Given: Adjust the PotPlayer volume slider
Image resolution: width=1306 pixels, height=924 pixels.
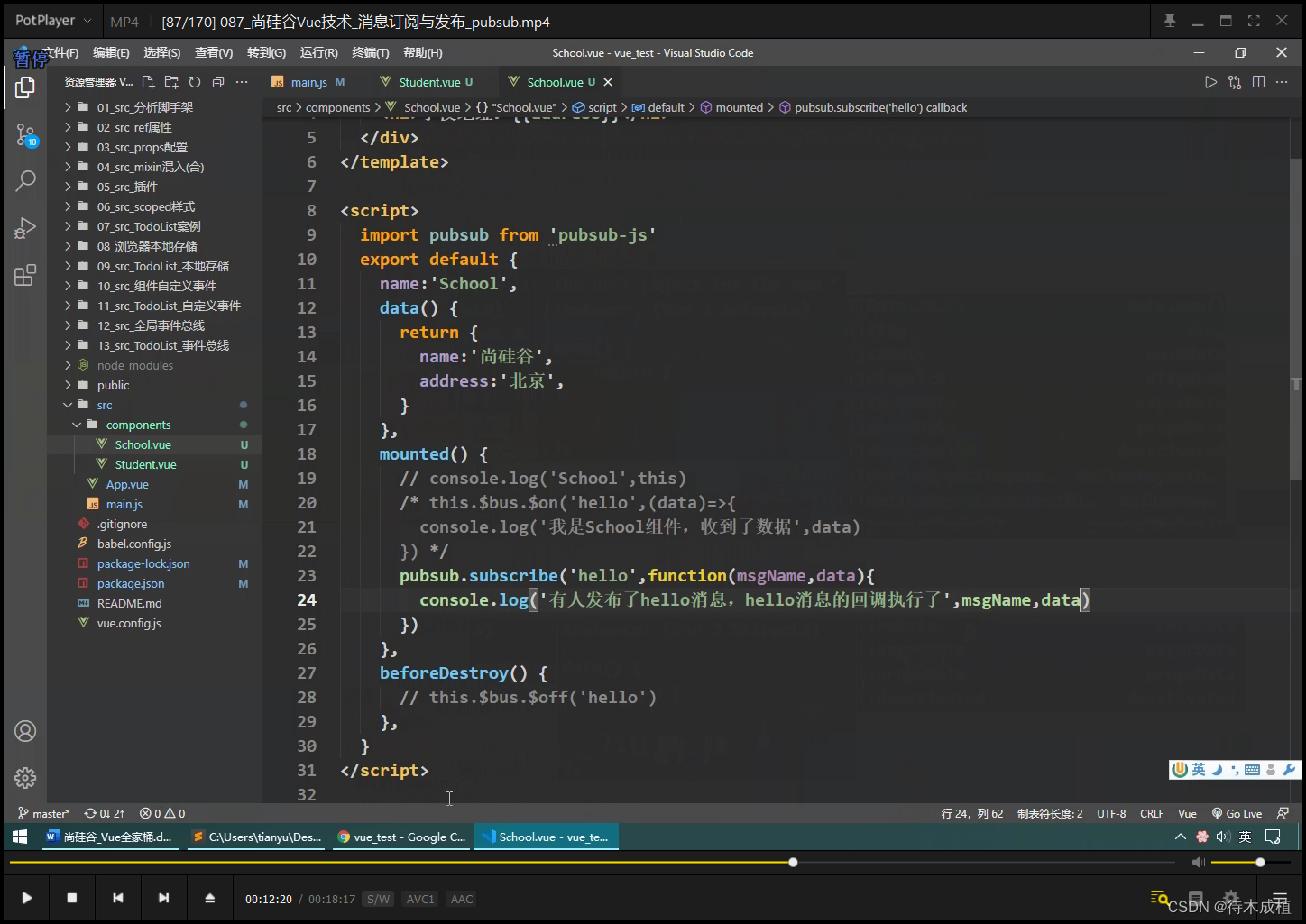Looking at the screenshot, I should 1250,863.
